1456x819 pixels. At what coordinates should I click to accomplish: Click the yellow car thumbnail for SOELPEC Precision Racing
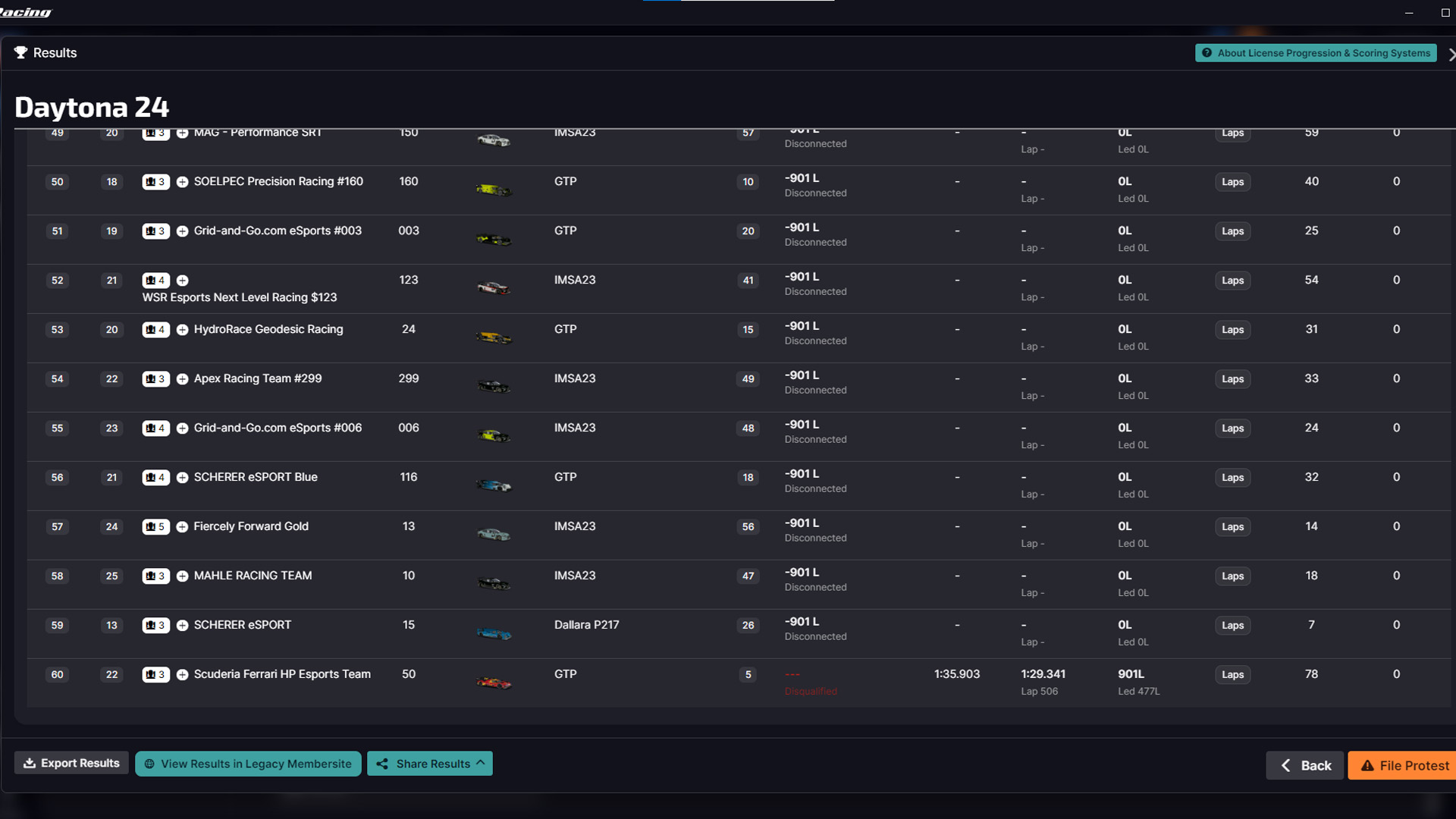pos(494,190)
